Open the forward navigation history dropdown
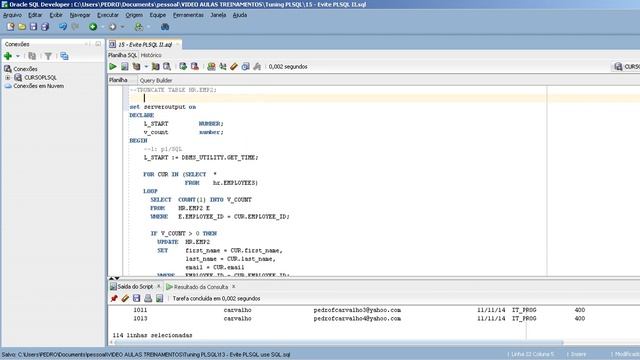The width and height of the screenshot is (640, 360). click(x=122, y=27)
